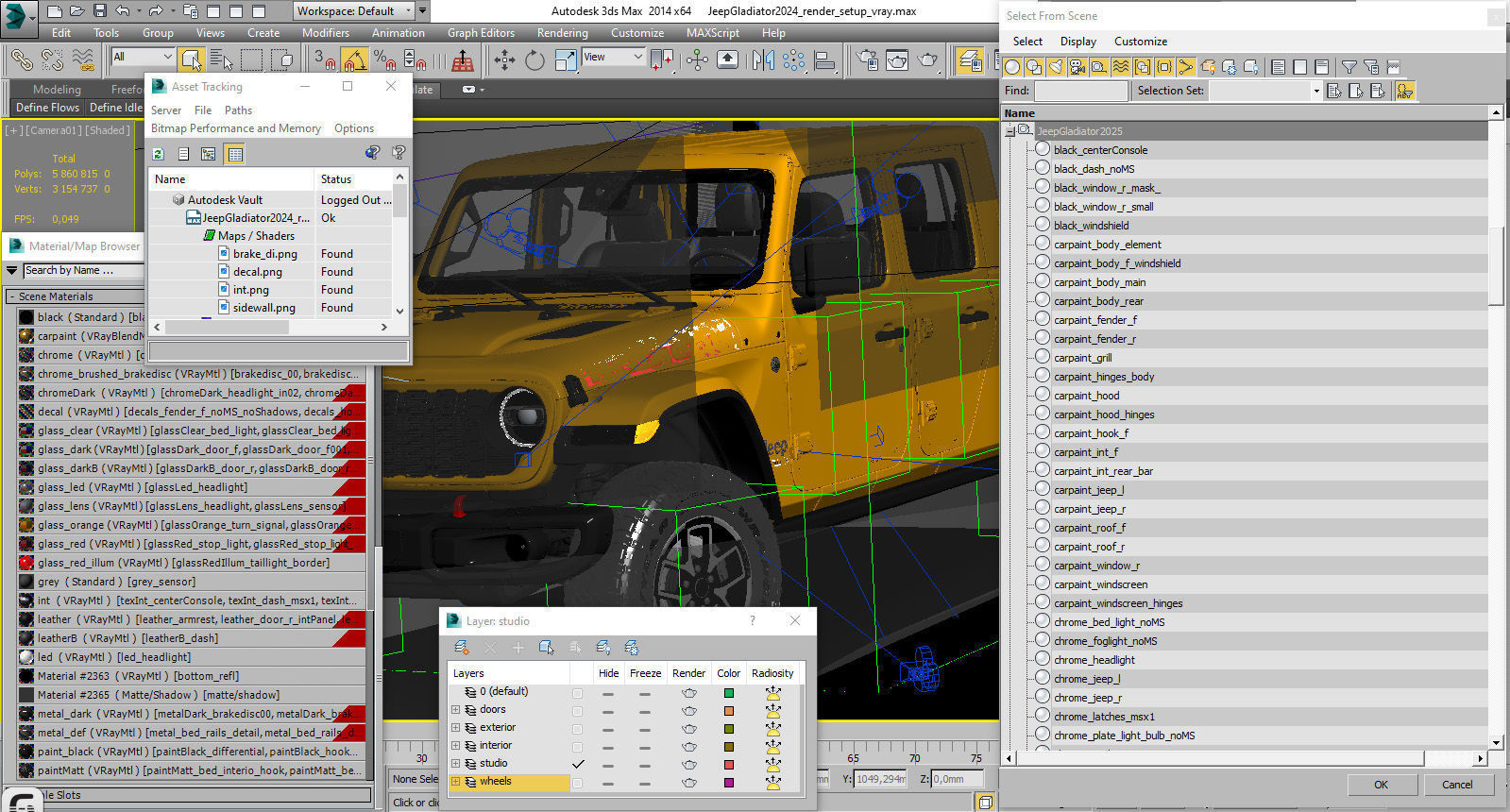The width and height of the screenshot is (1510, 812).
Task: Toggle Angle Snap in main toolbar
Action: coord(355,60)
